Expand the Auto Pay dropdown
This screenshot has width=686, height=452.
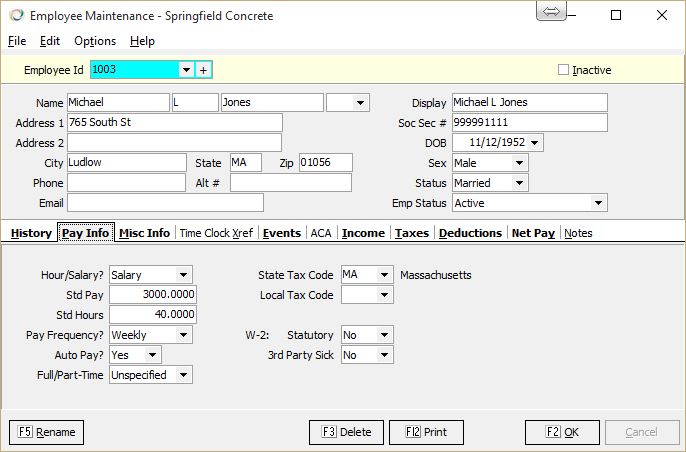coord(152,355)
